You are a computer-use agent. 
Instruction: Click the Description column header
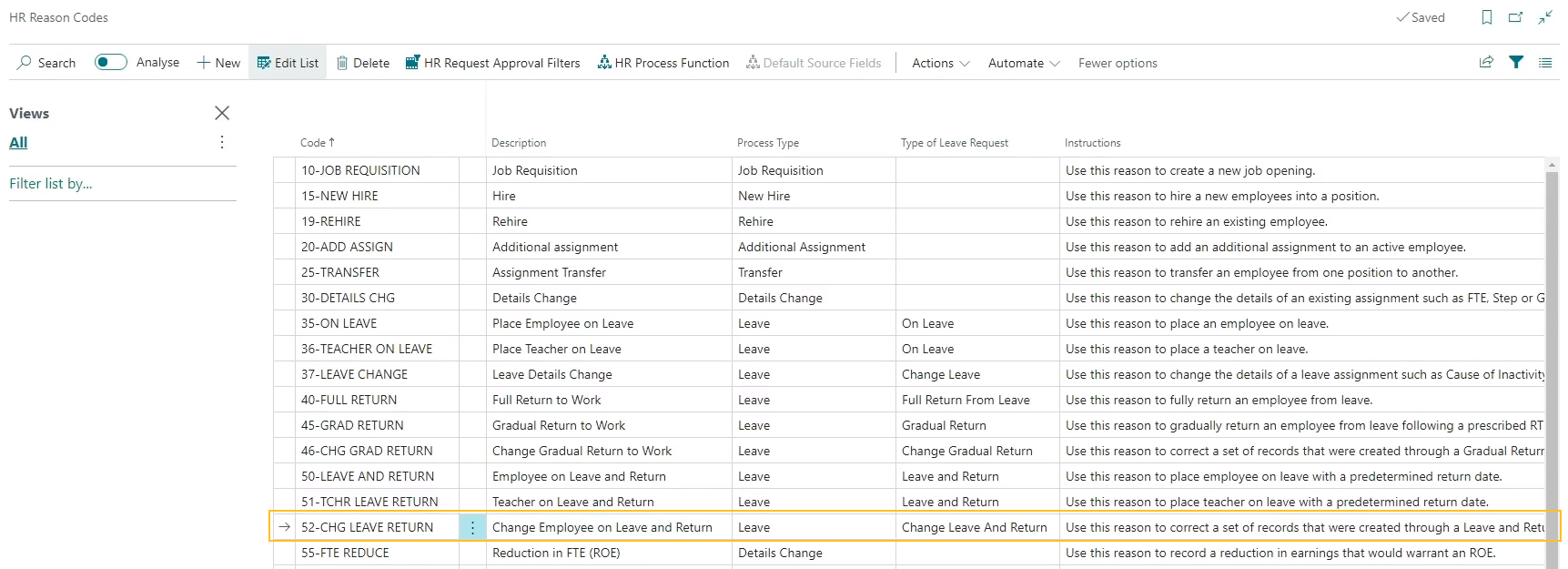(x=519, y=143)
